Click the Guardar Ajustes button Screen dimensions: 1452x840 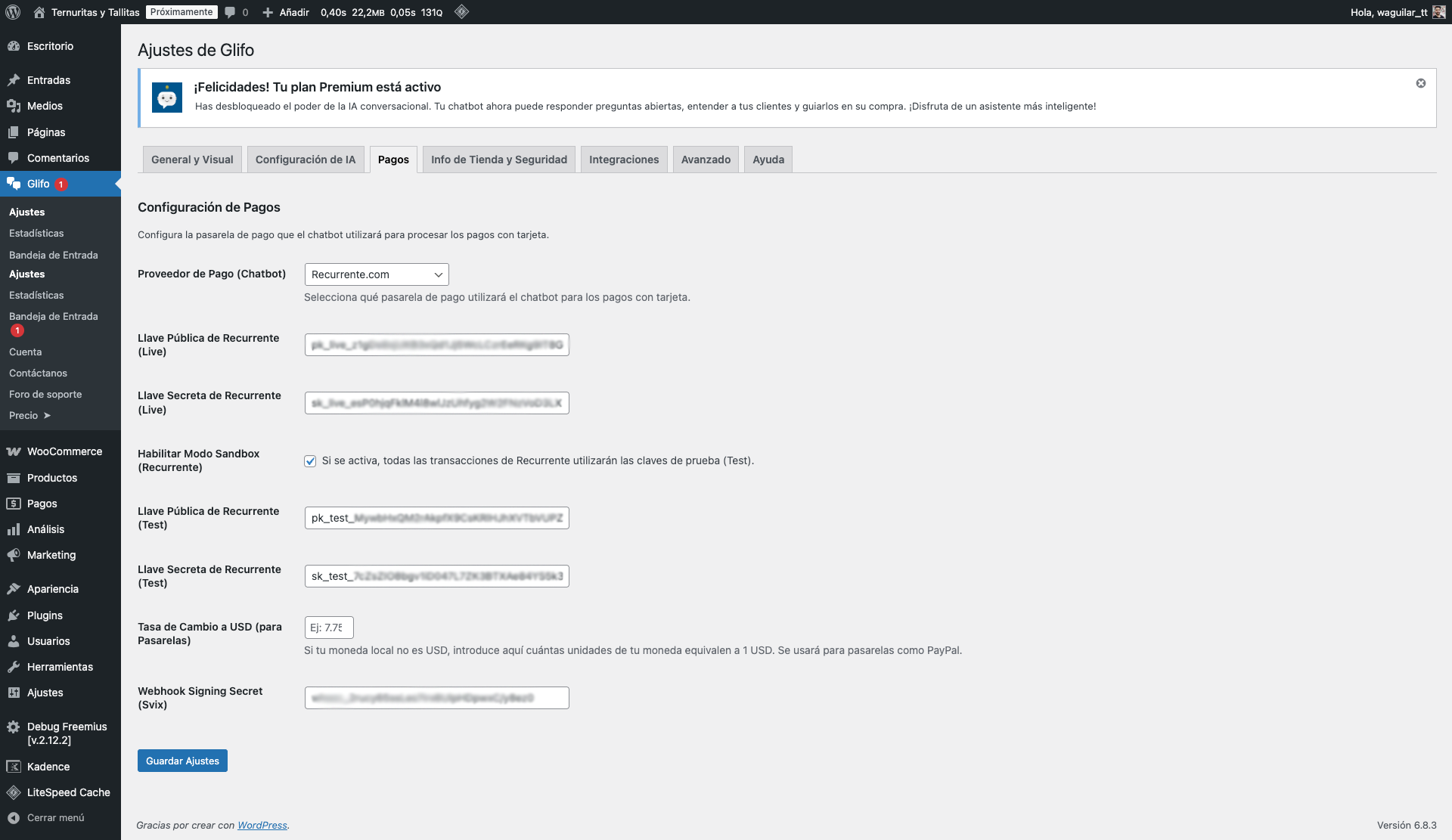[182, 761]
